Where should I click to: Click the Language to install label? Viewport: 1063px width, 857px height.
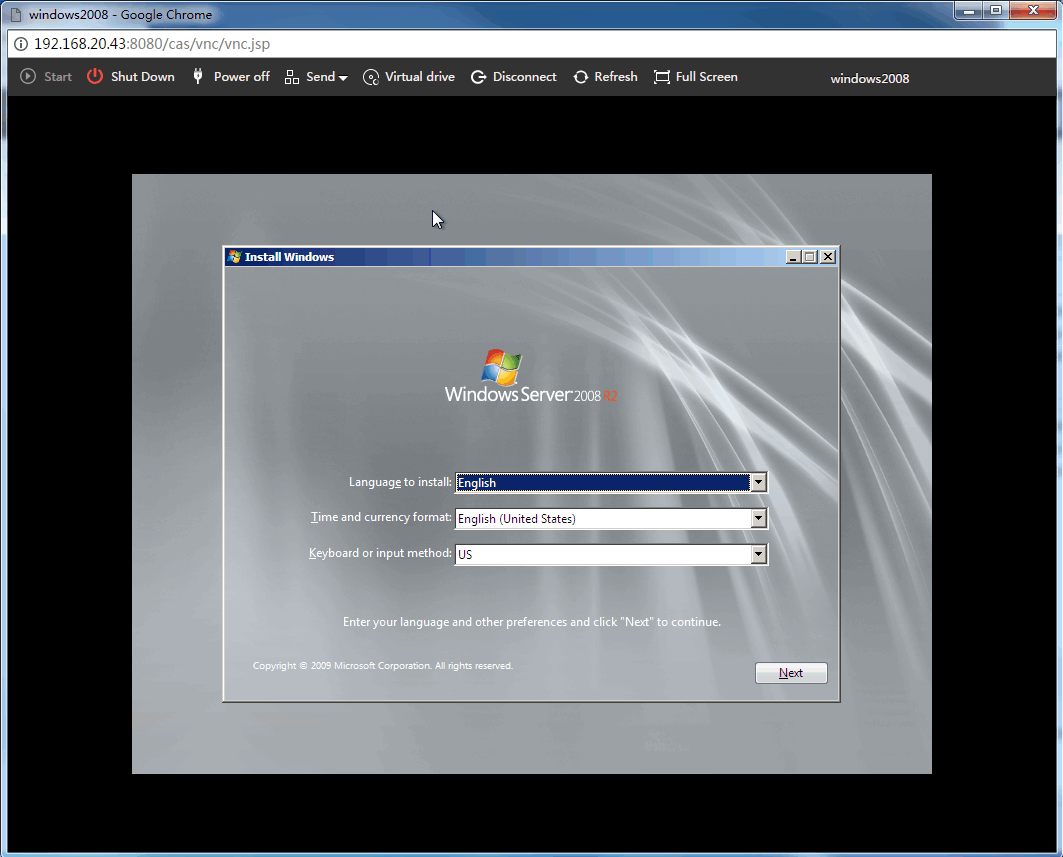point(400,482)
